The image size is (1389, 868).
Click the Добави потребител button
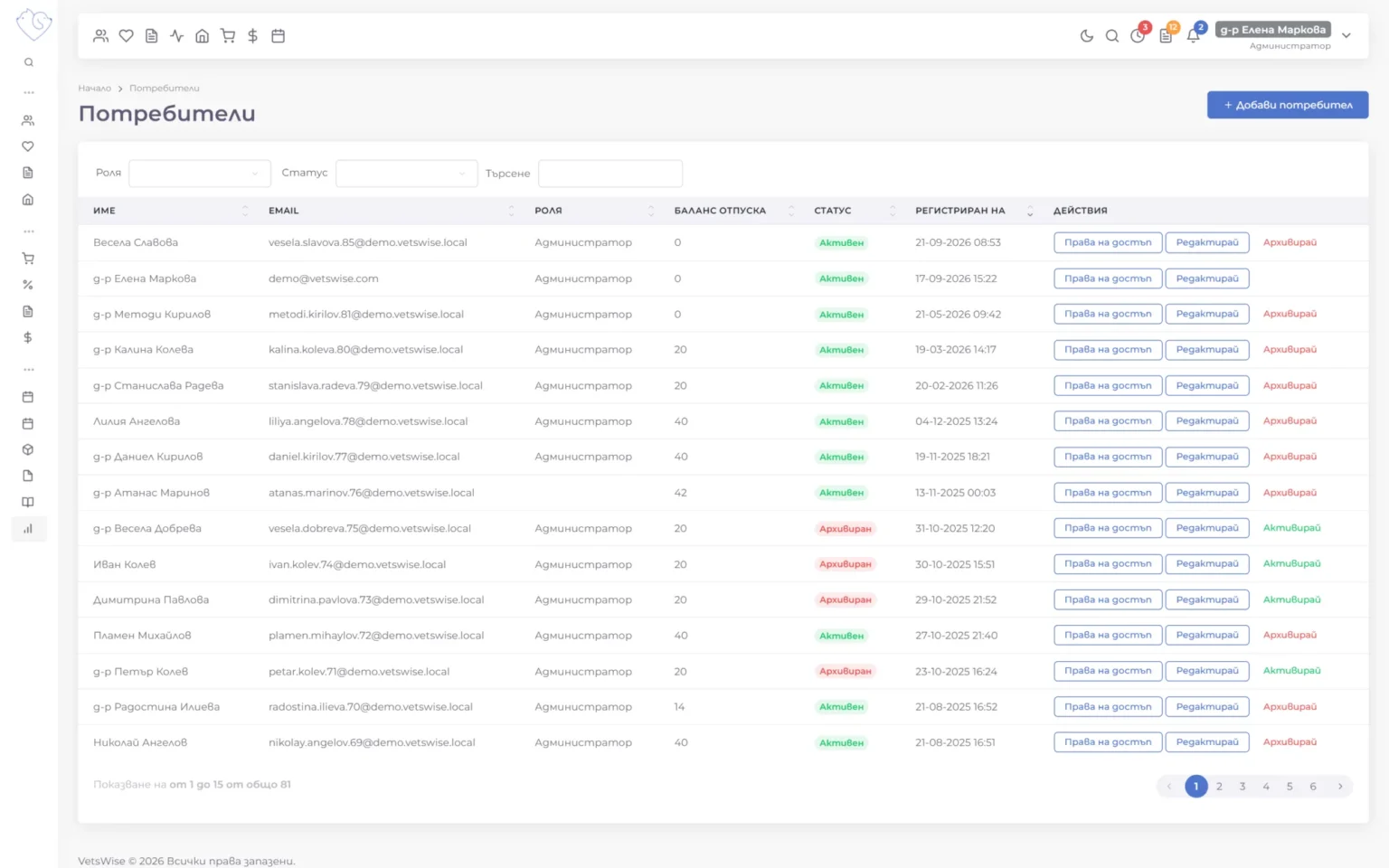pos(1288,105)
